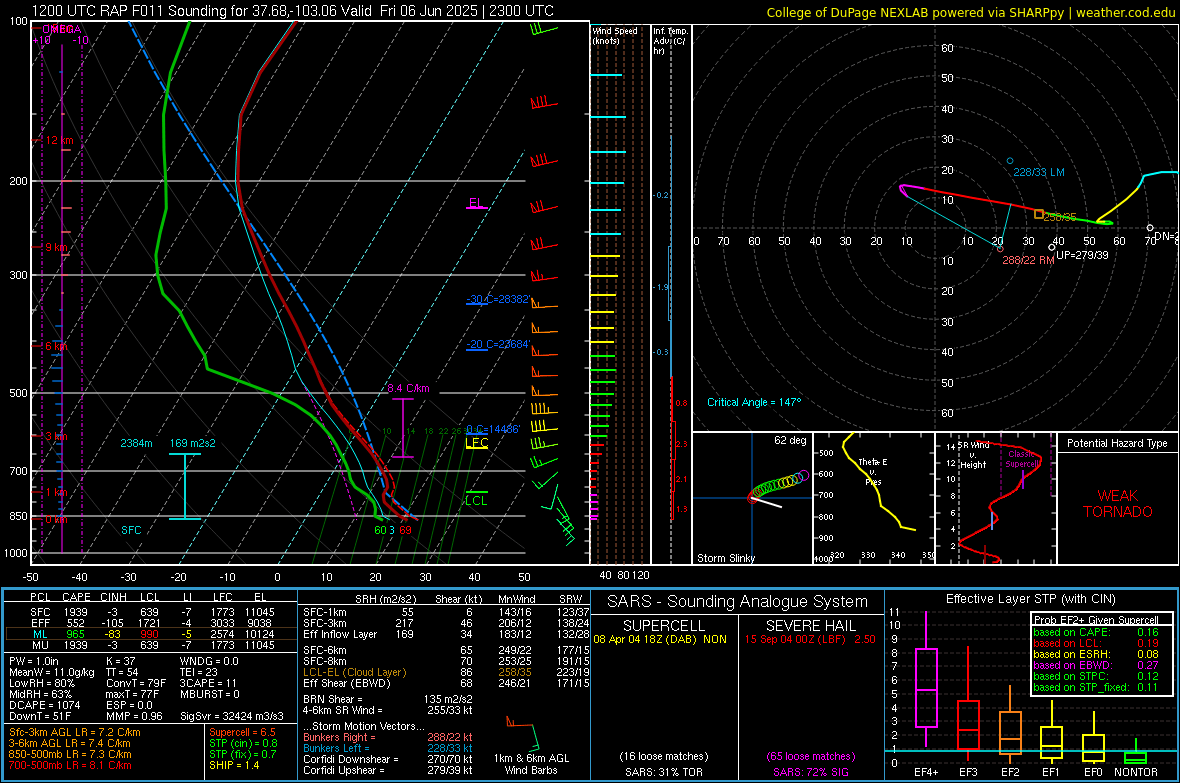
Task: Click the -20 C=23684' level label
Action: click(499, 344)
